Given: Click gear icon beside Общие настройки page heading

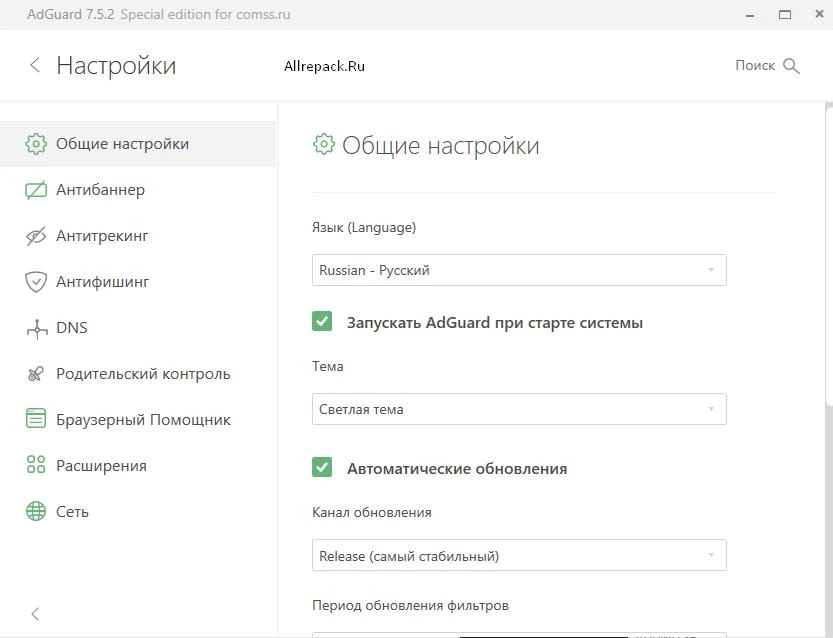Looking at the screenshot, I should [x=324, y=144].
